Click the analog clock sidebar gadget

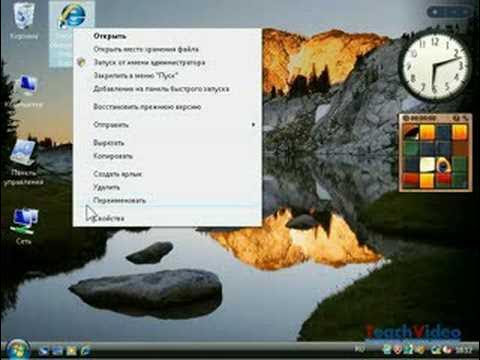point(434,66)
